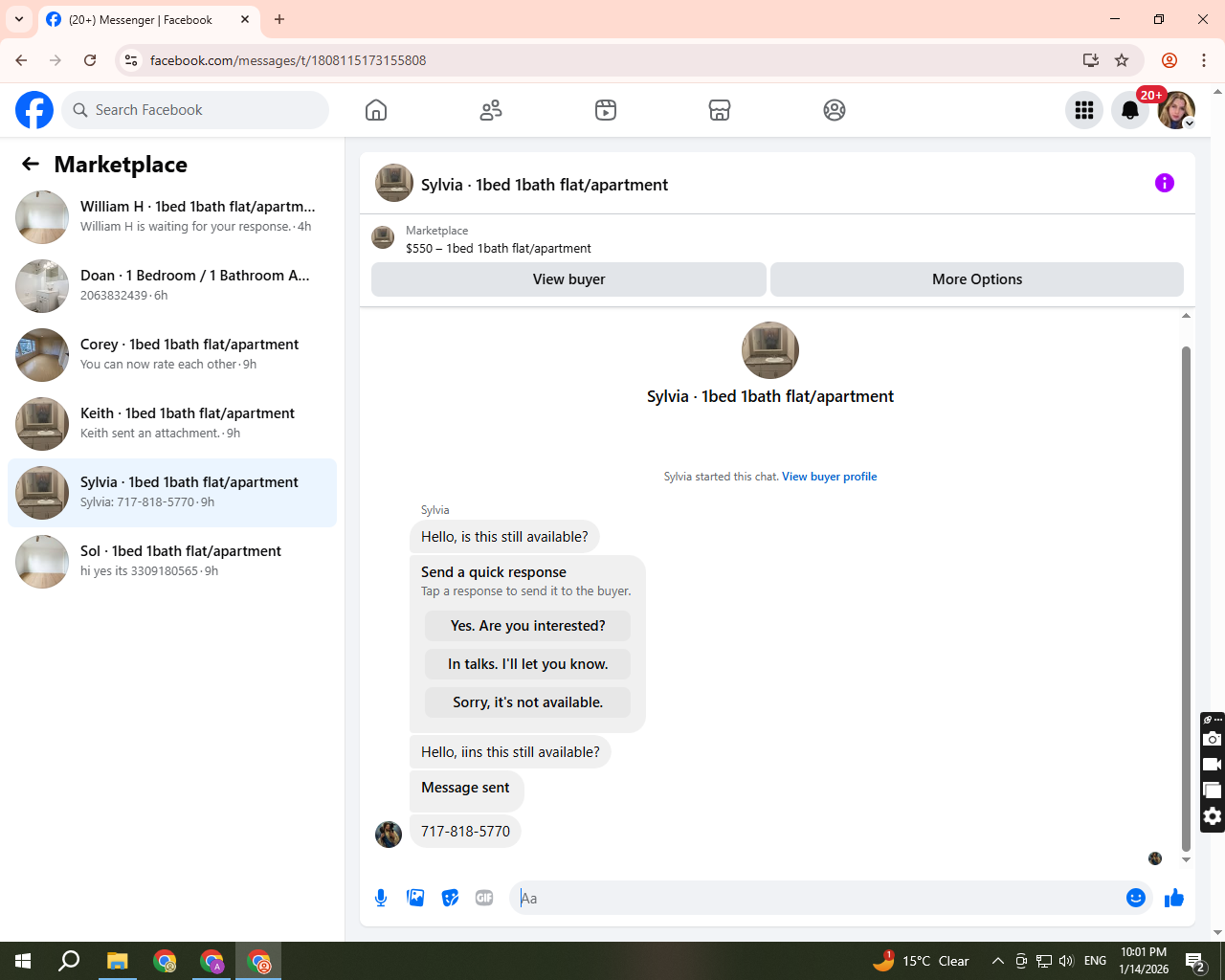Click the 'Hello, iins this still available?' message
The image size is (1225, 980).
[510, 752]
